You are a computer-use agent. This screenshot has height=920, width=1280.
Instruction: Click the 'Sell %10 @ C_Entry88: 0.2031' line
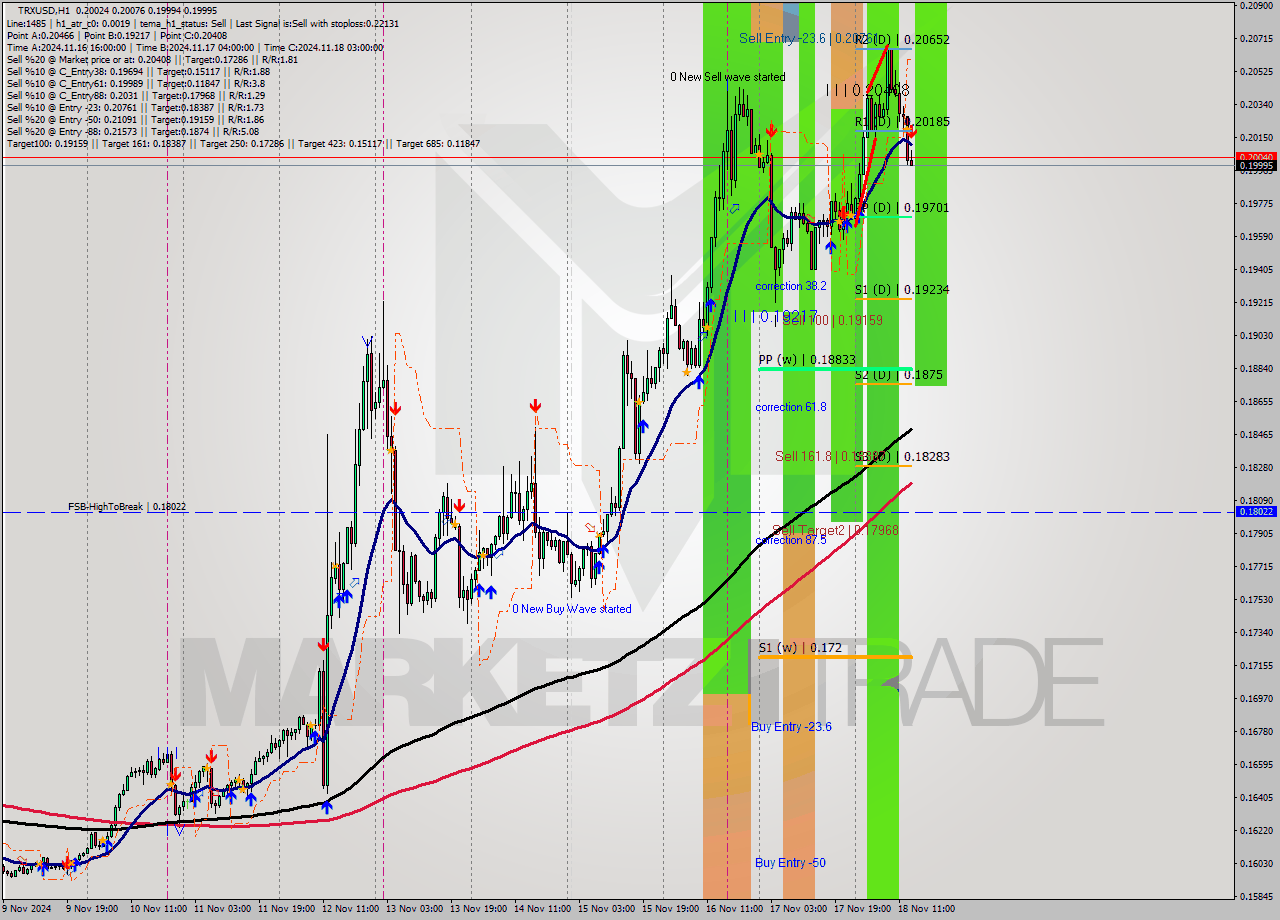tap(138, 95)
